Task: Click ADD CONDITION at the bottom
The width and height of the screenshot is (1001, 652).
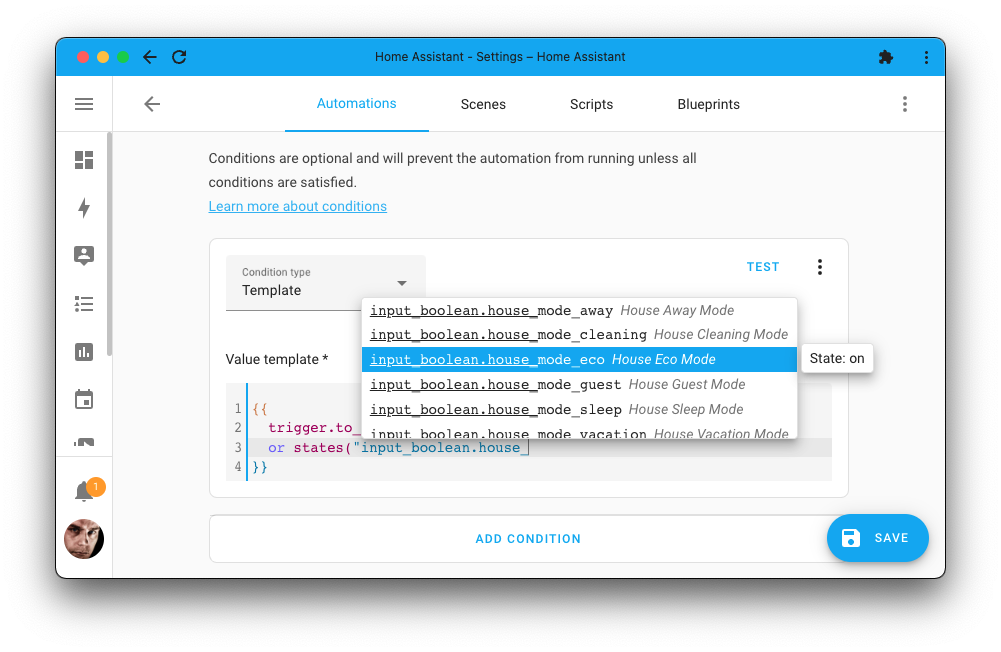Action: 528,538
